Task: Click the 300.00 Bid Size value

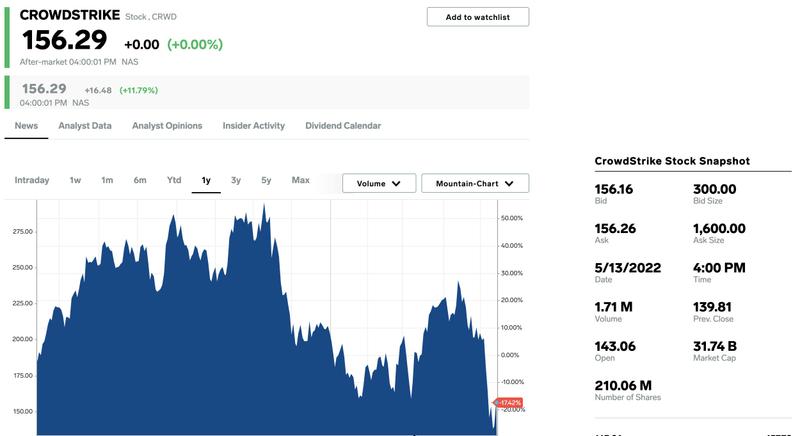Action: click(x=714, y=189)
